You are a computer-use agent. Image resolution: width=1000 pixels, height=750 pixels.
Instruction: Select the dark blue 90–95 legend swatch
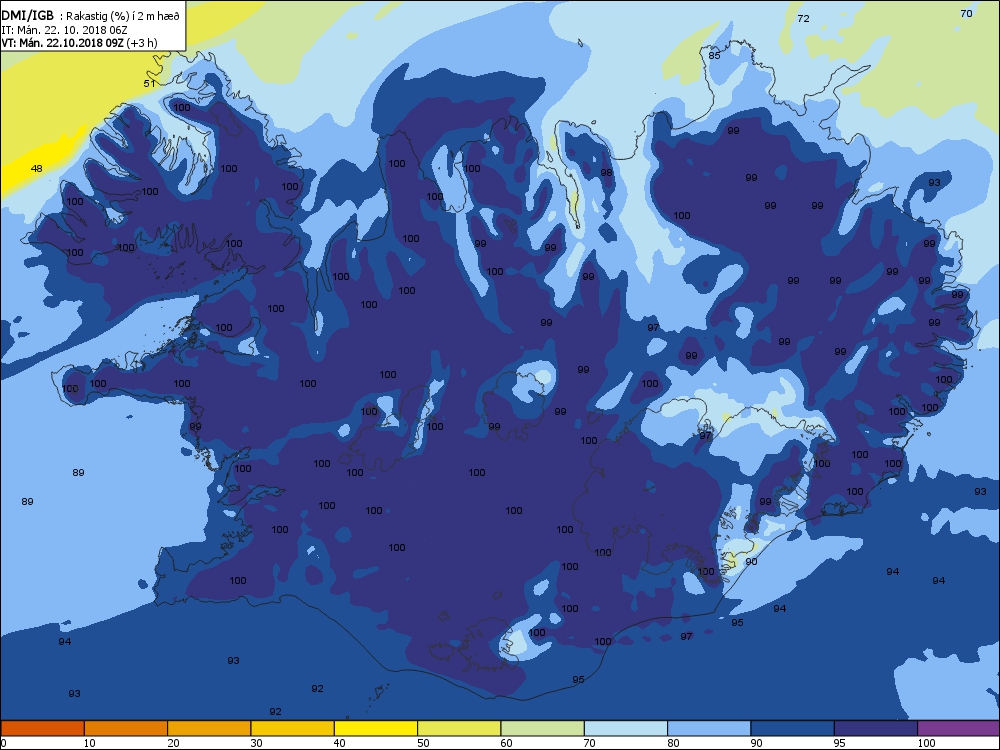tap(793, 728)
